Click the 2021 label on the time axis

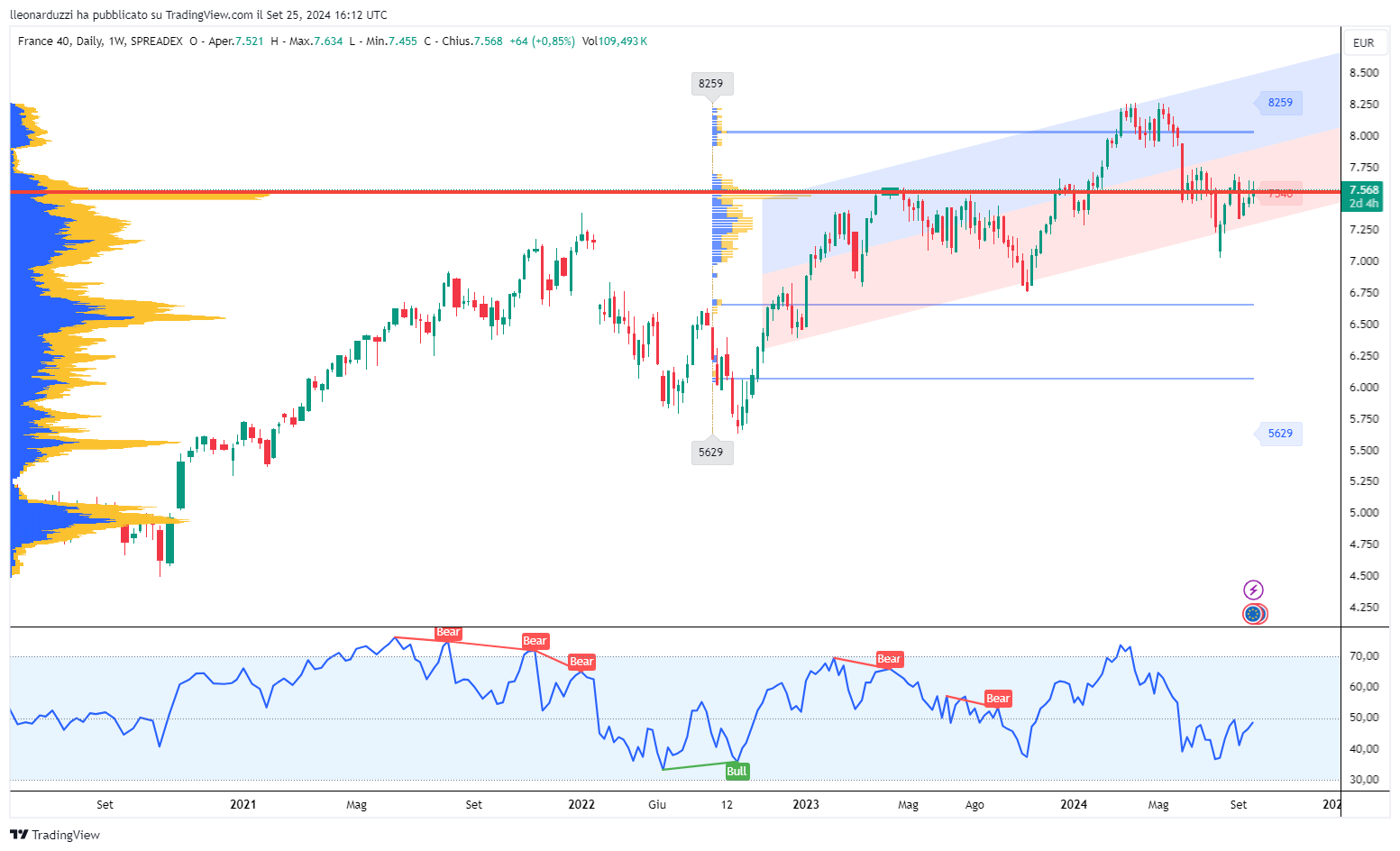click(242, 804)
